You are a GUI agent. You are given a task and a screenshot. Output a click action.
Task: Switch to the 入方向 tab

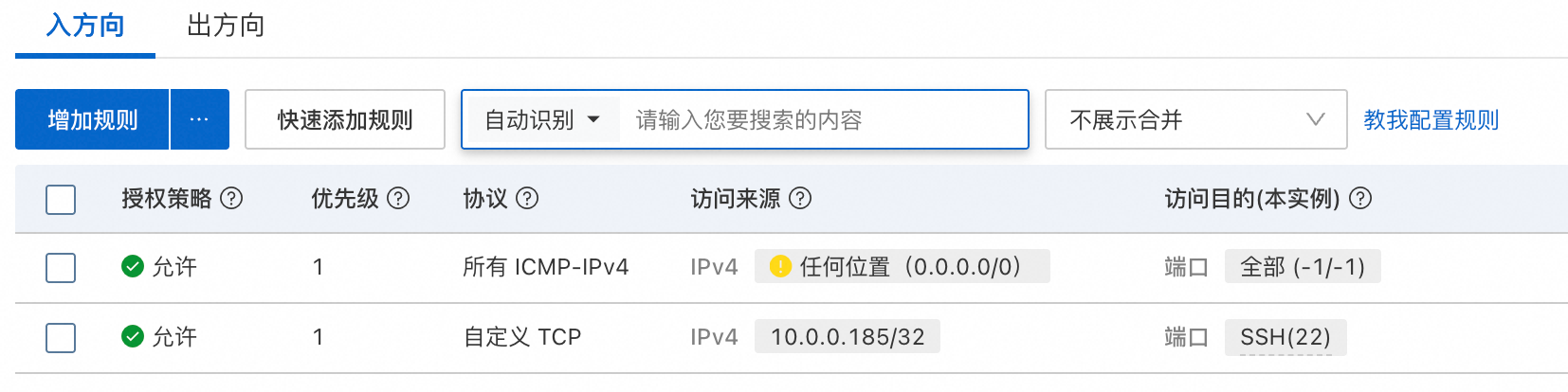(x=85, y=26)
